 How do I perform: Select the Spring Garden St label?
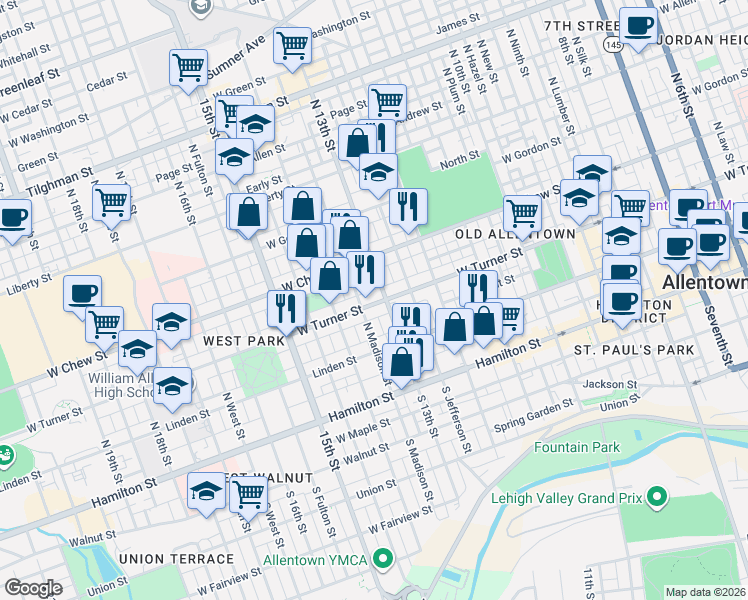tap(533, 415)
